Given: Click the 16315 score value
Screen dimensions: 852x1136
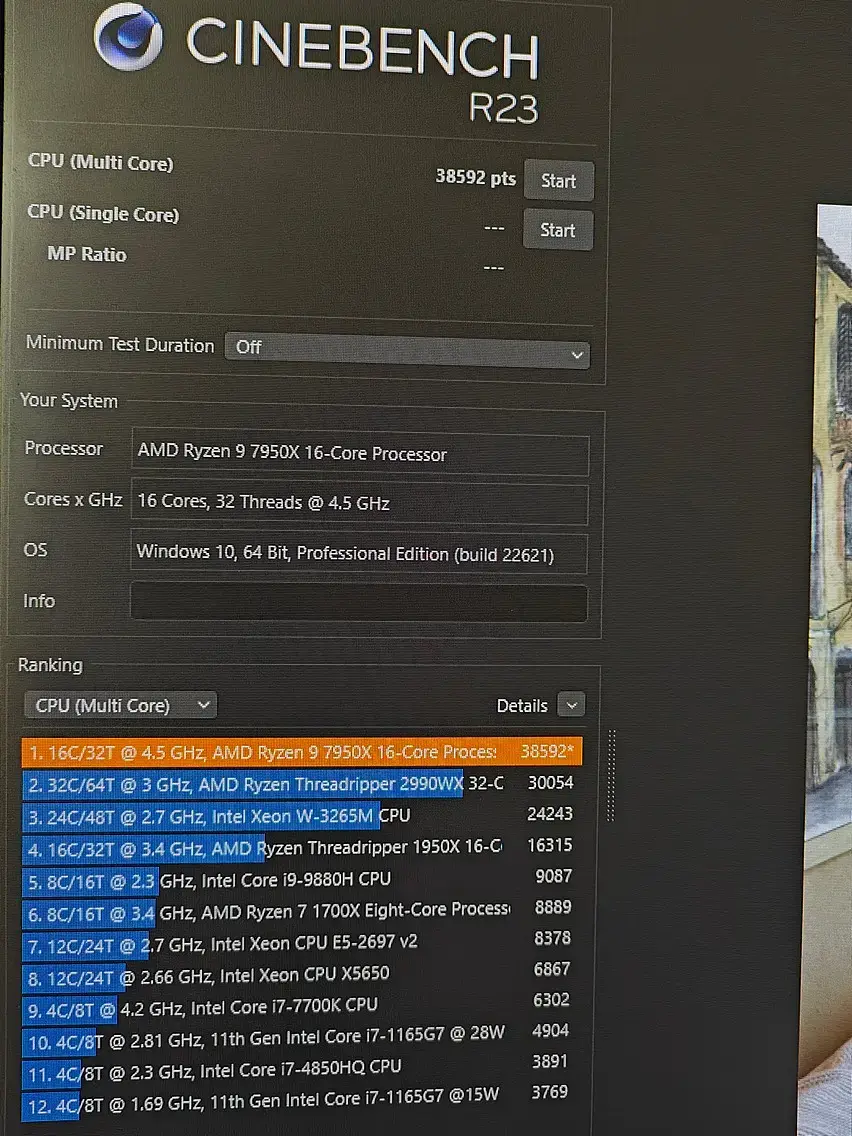Looking at the screenshot, I should [x=550, y=845].
